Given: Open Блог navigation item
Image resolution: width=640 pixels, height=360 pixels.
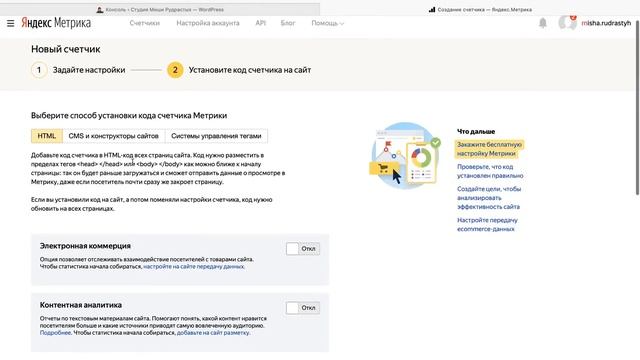Looking at the screenshot, I should coord(288,23).
